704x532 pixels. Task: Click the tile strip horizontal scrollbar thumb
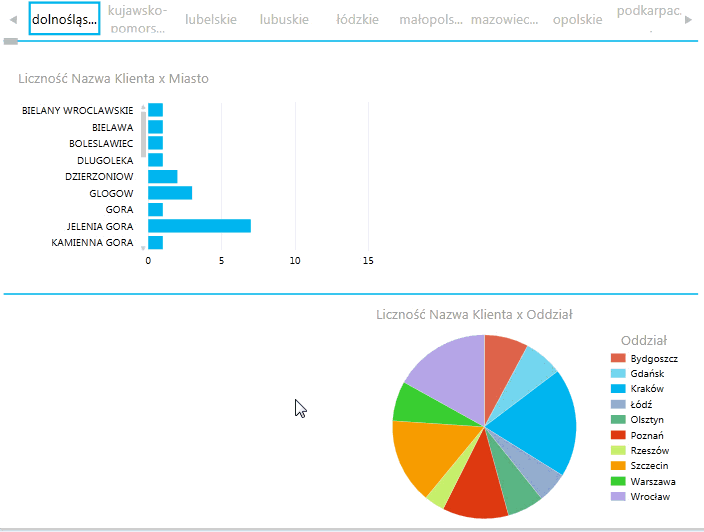click(x=10, y=42)
